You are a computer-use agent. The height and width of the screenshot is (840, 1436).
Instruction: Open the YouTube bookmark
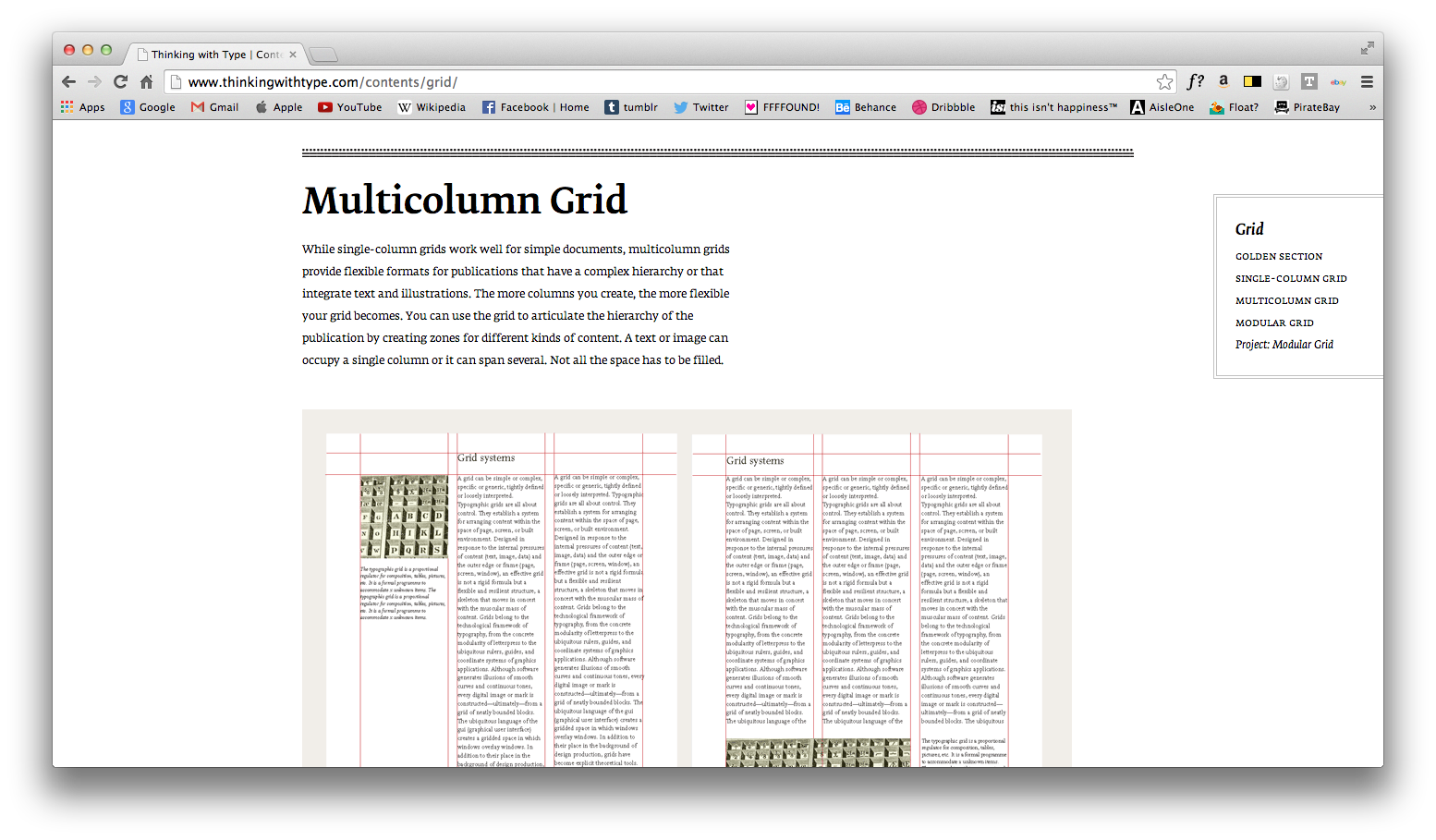[350, 107]
